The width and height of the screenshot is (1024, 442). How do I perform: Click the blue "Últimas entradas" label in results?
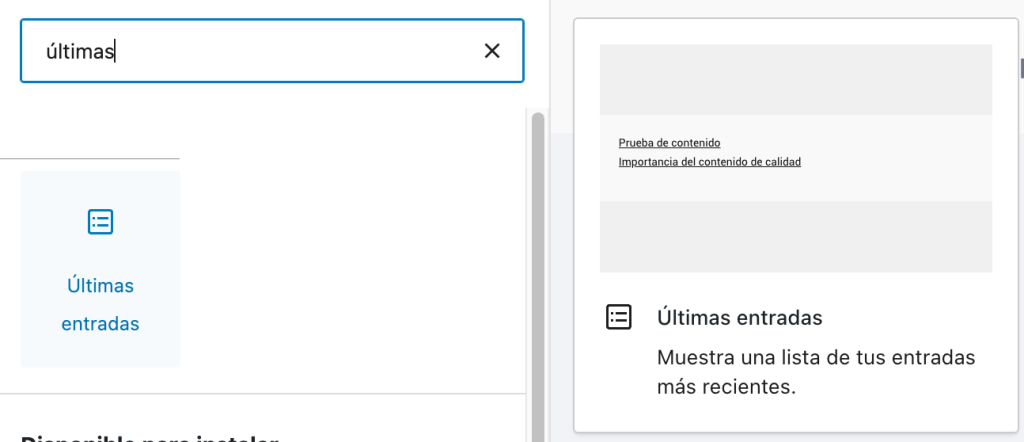coord(100,304)
